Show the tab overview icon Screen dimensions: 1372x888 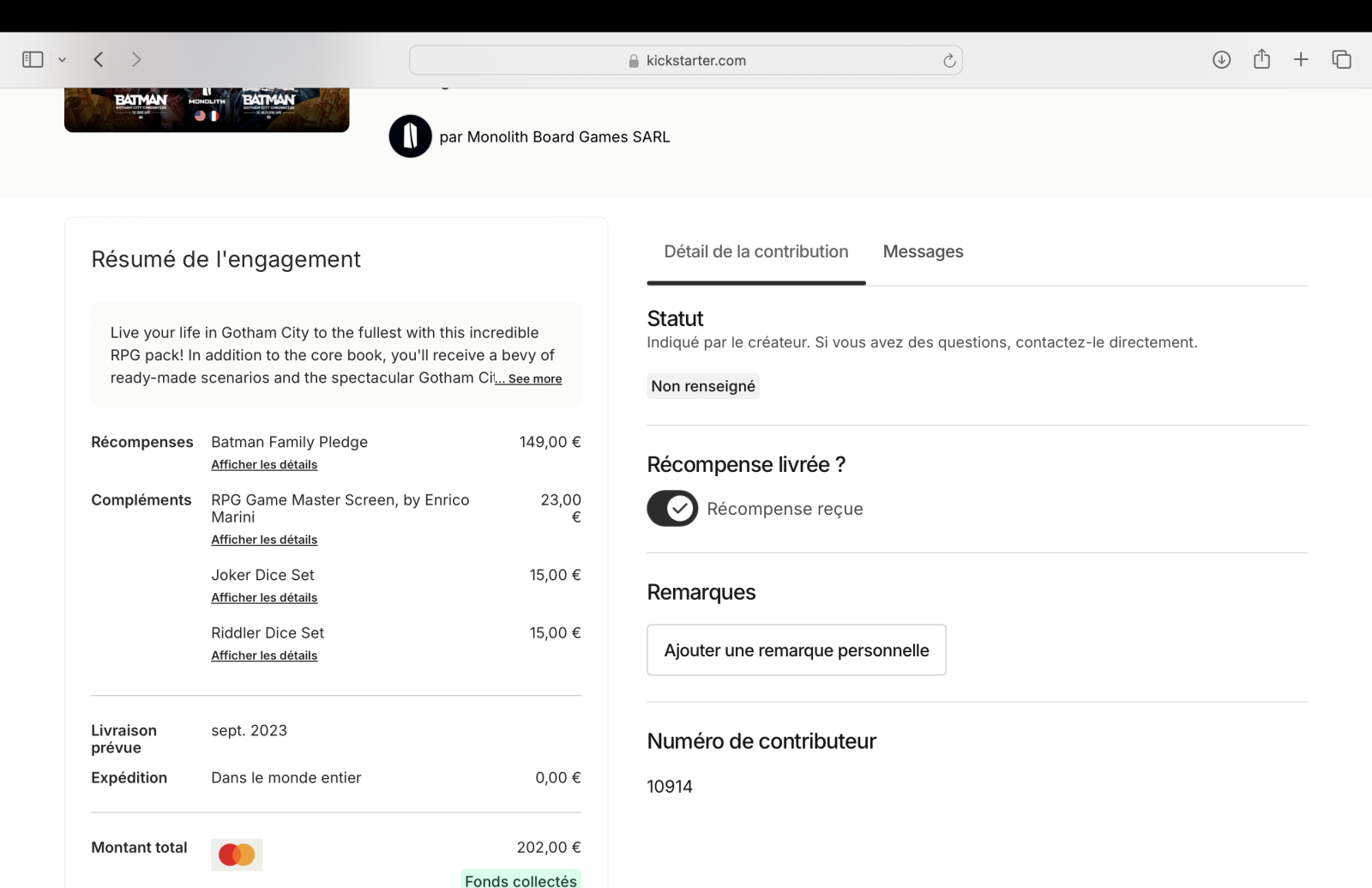coord(1341,59)
